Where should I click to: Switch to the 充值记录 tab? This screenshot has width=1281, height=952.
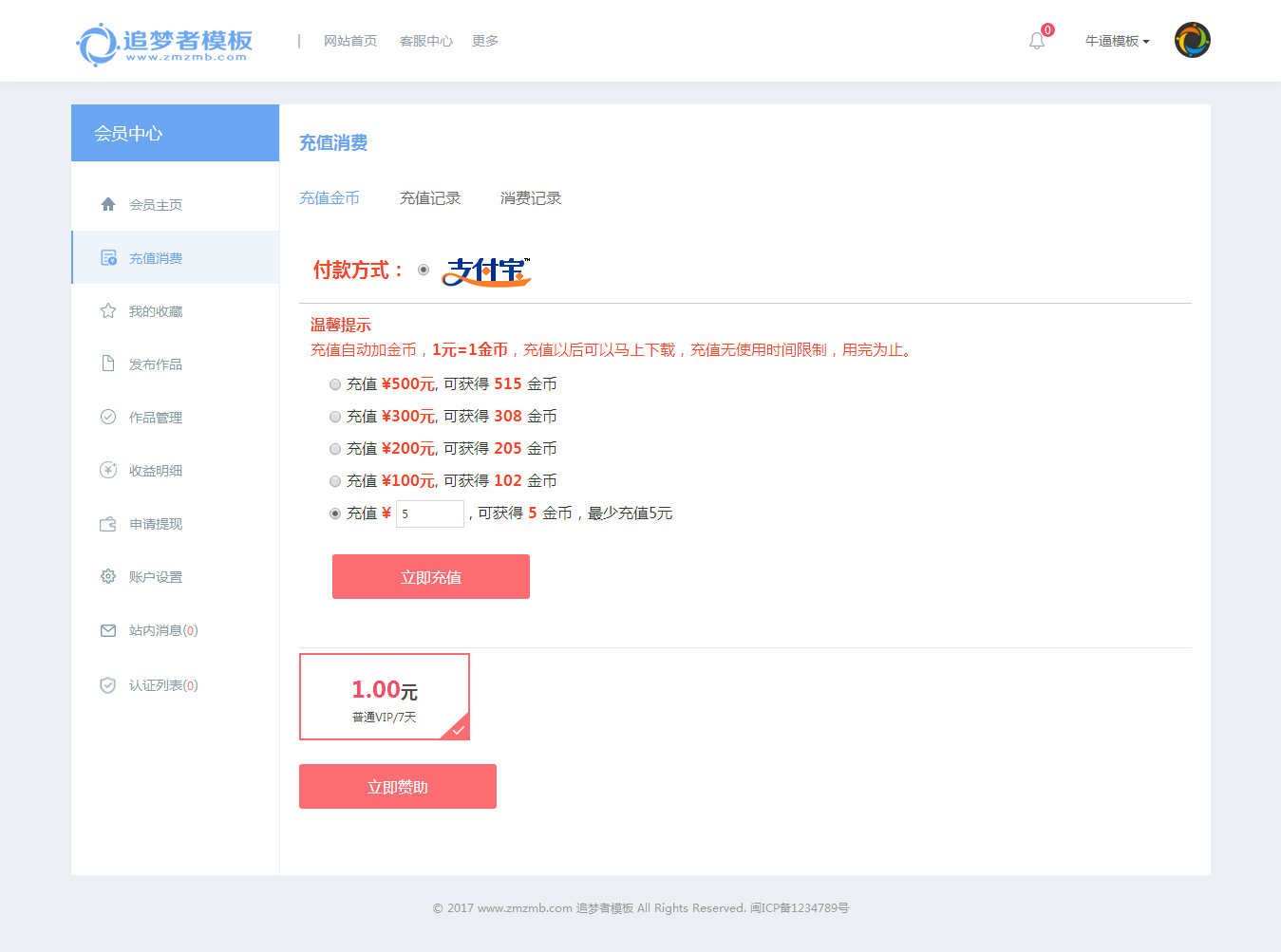(429, 198)
